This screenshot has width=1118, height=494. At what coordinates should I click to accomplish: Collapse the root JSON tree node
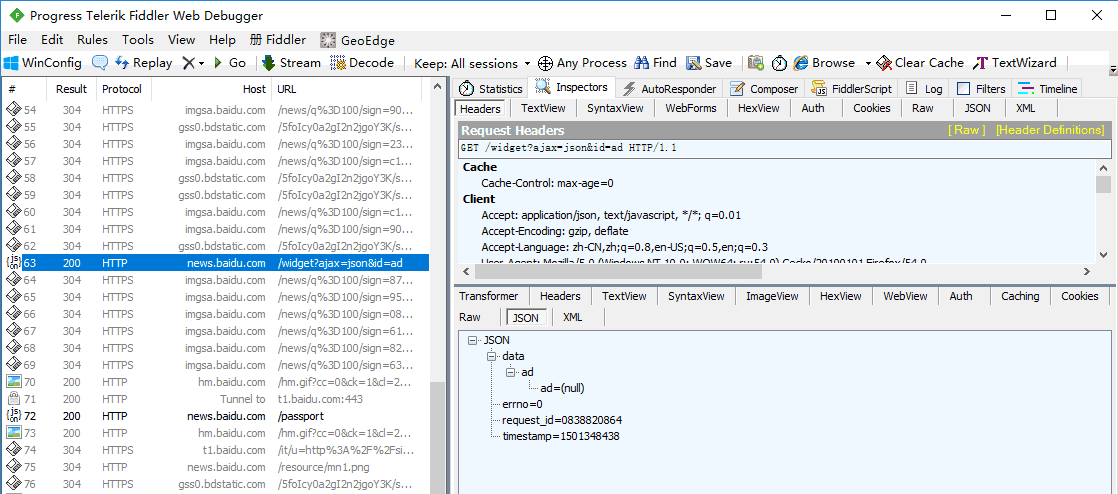pos(472,340)
